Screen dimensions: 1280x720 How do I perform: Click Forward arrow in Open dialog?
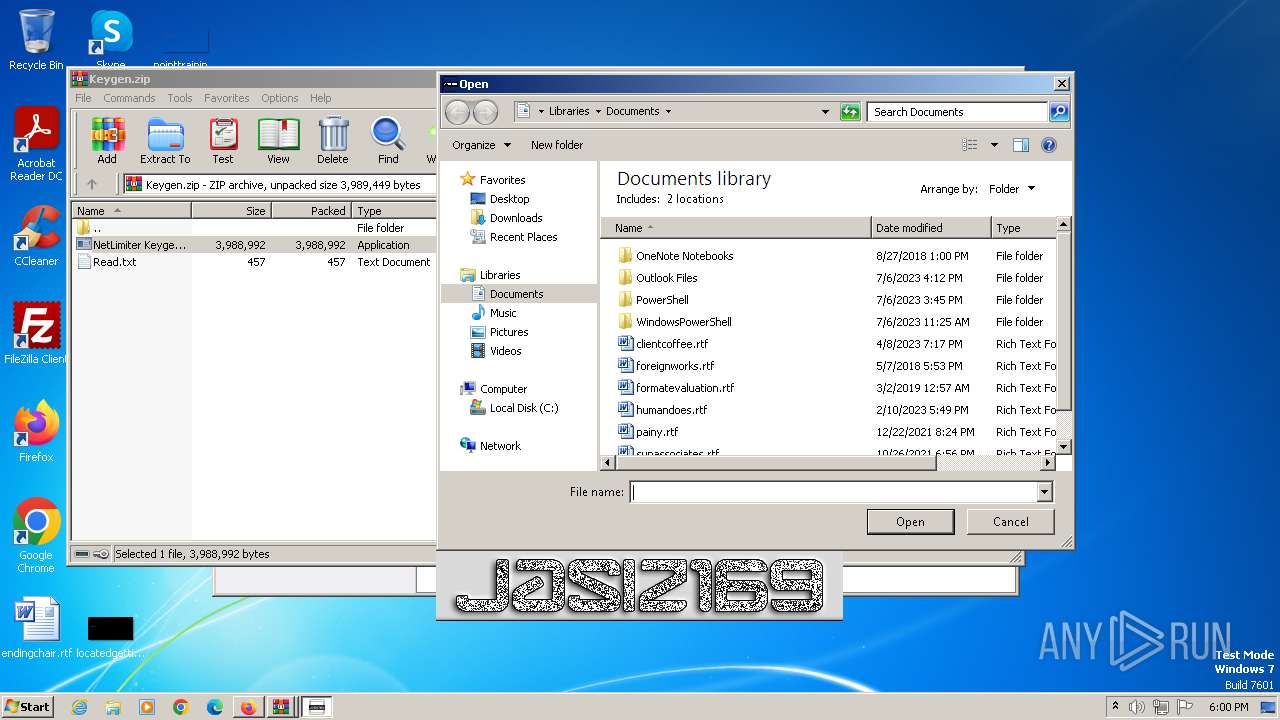(485, 112)
